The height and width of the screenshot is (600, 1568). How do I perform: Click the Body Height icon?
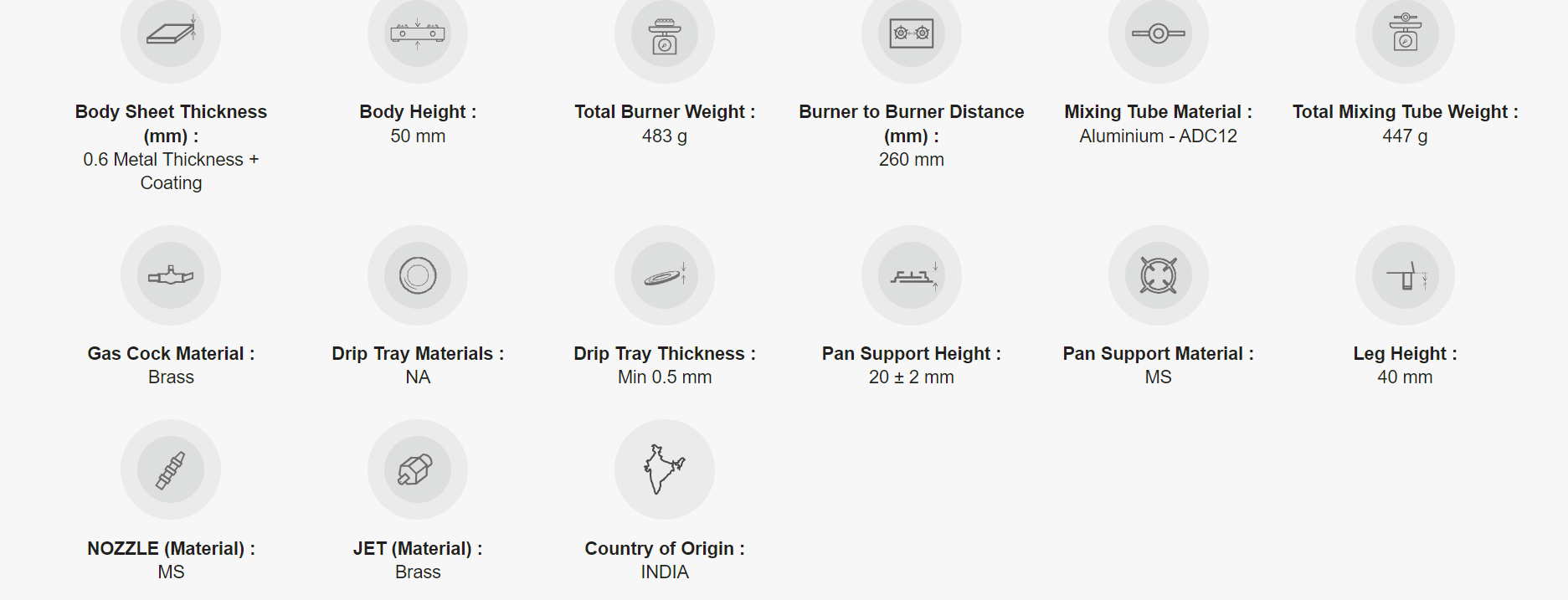pos(418,33)
